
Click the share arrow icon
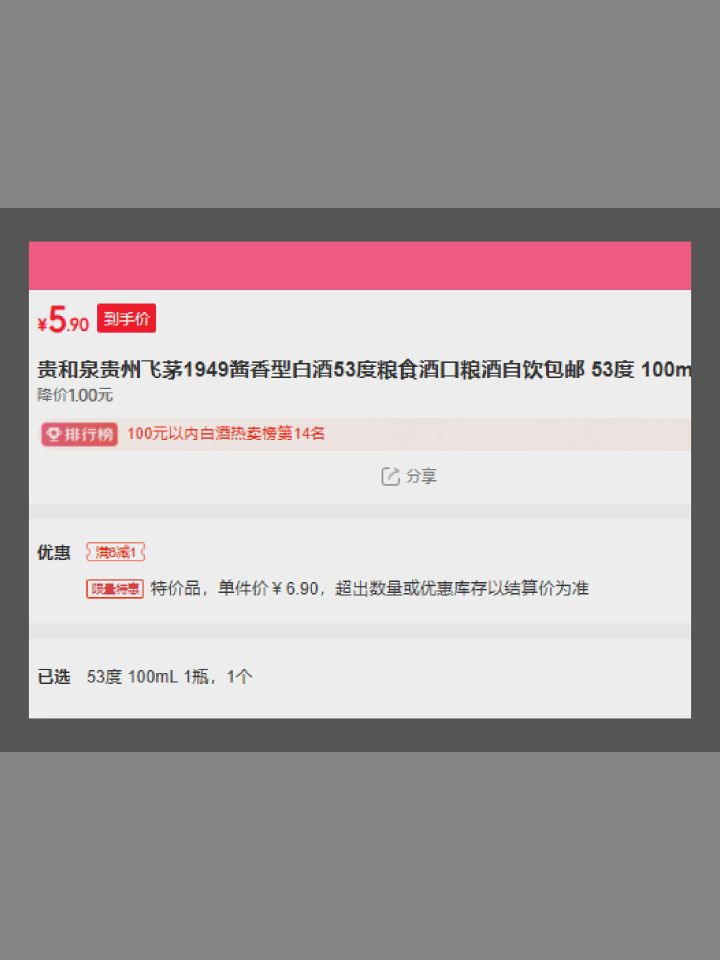(x=390, y=476)
